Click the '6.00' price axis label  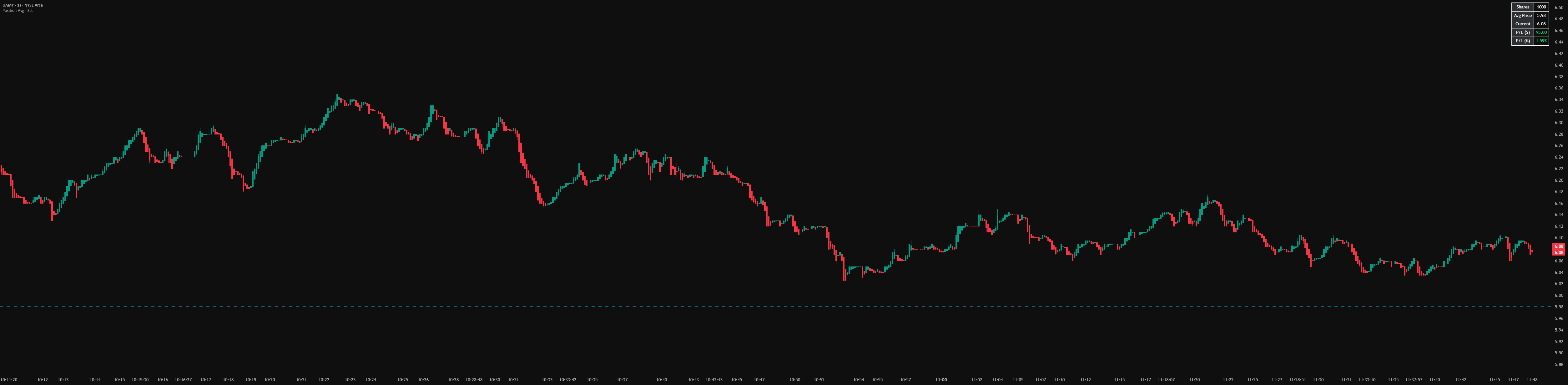[1559, 296]
